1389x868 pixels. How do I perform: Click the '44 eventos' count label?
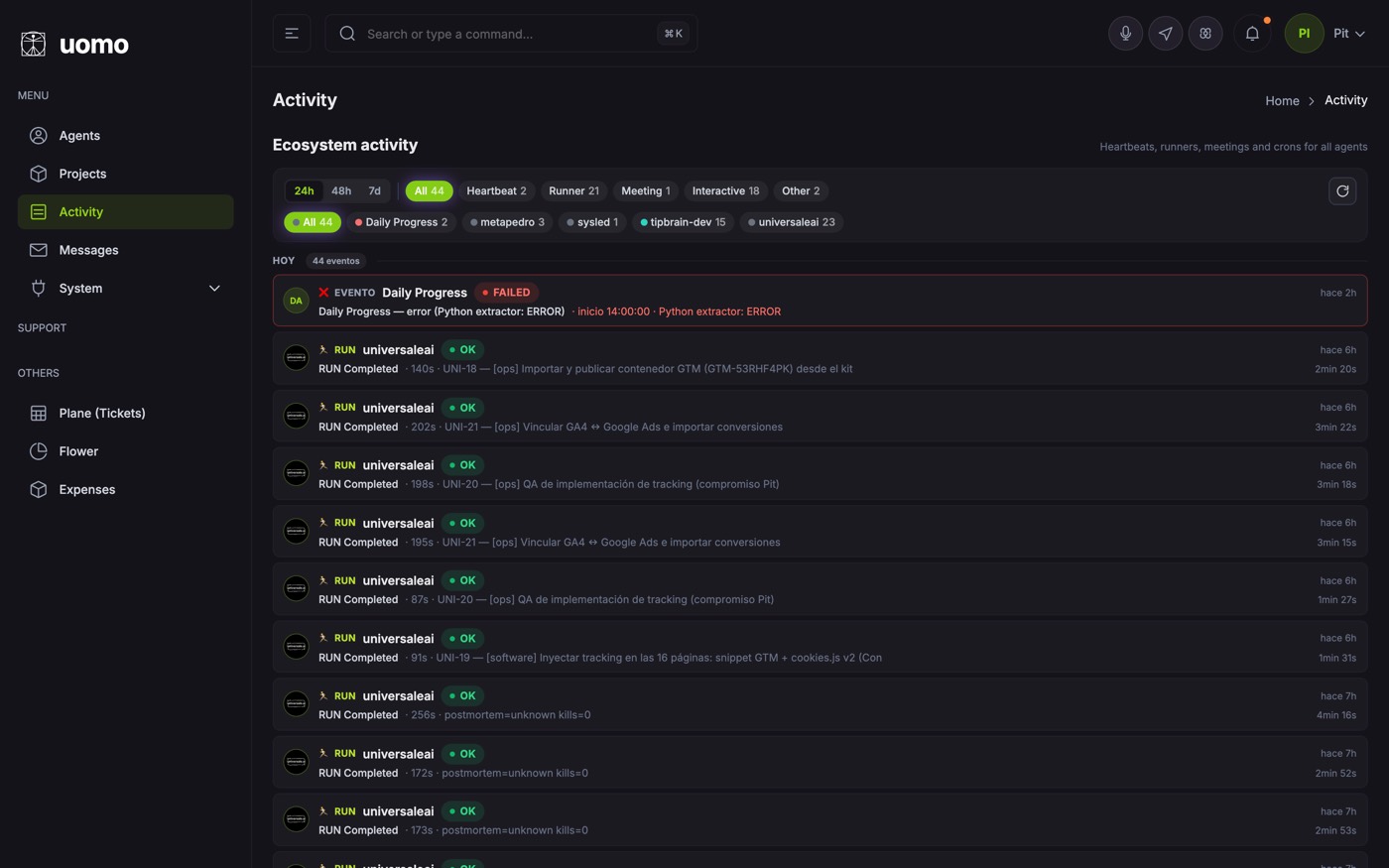click(335, 261)
